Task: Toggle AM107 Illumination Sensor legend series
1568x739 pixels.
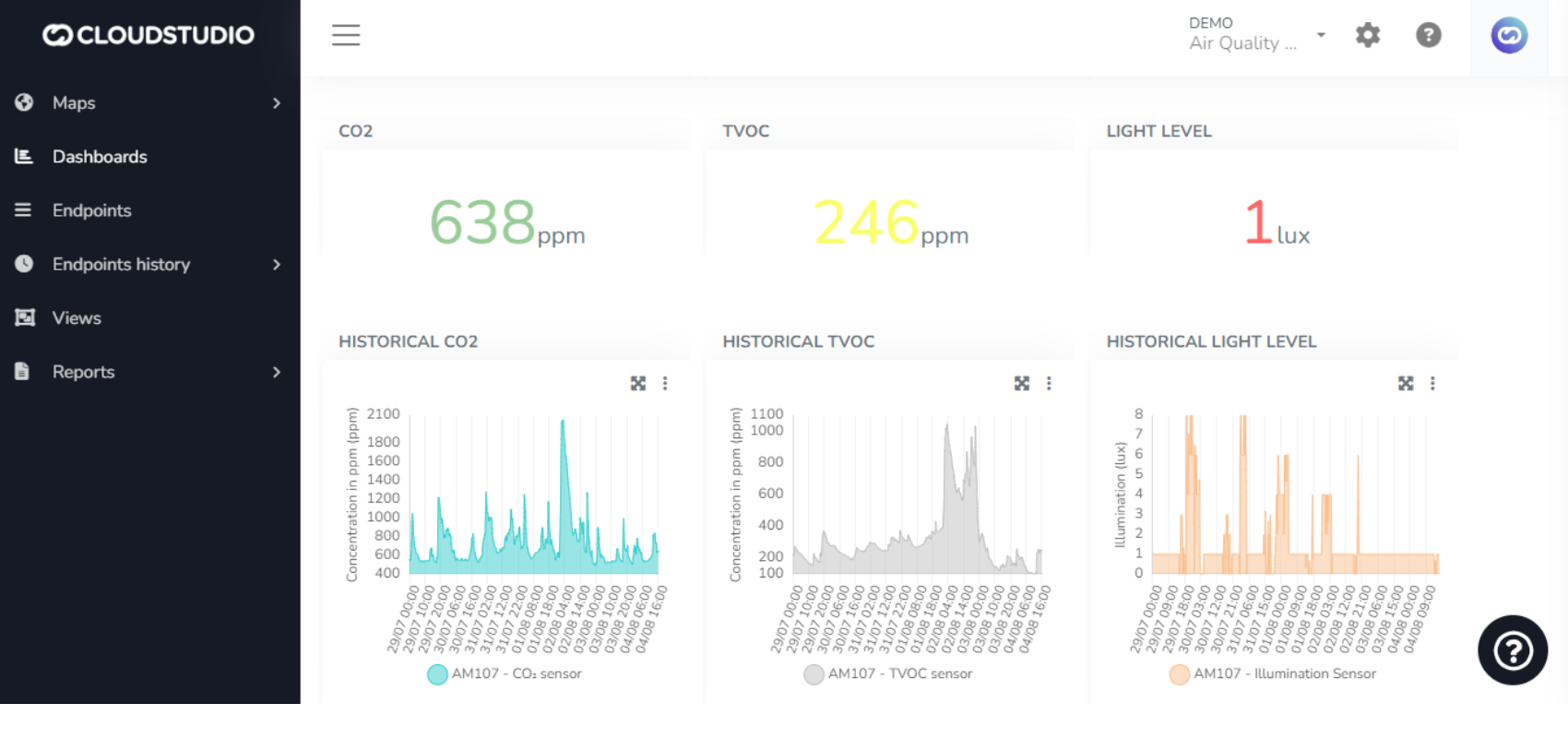Action: point(1273,674)
